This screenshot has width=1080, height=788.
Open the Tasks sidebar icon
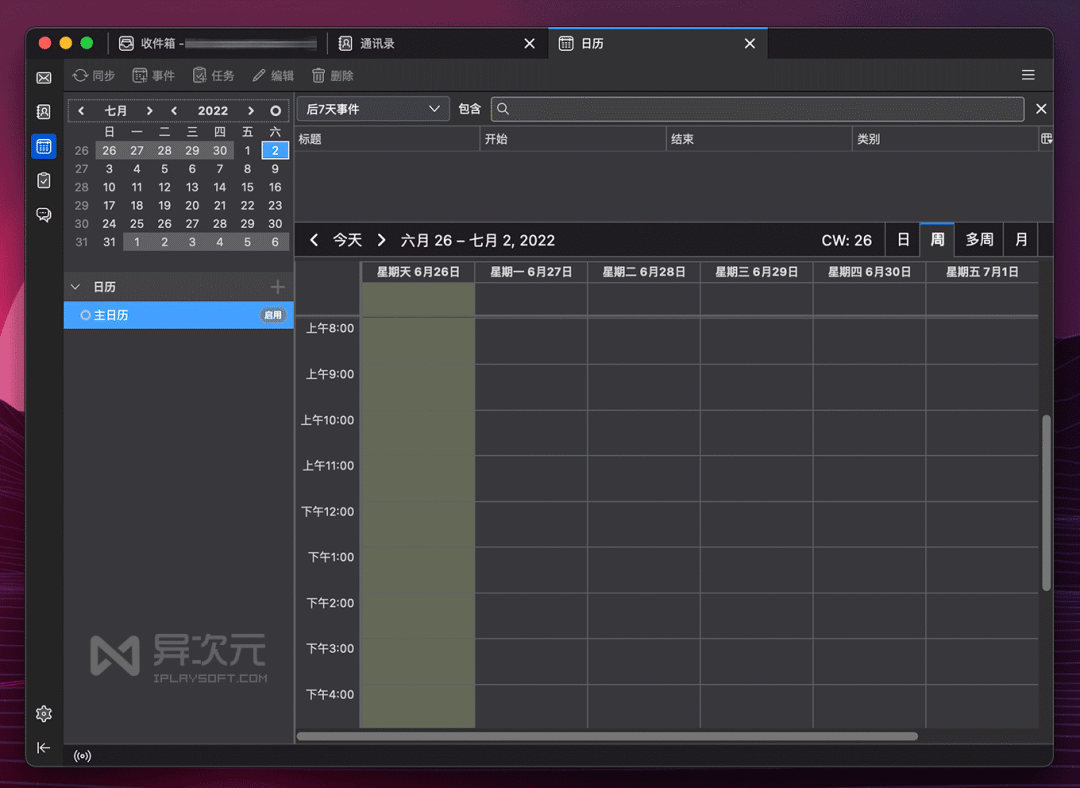point(44,181)
